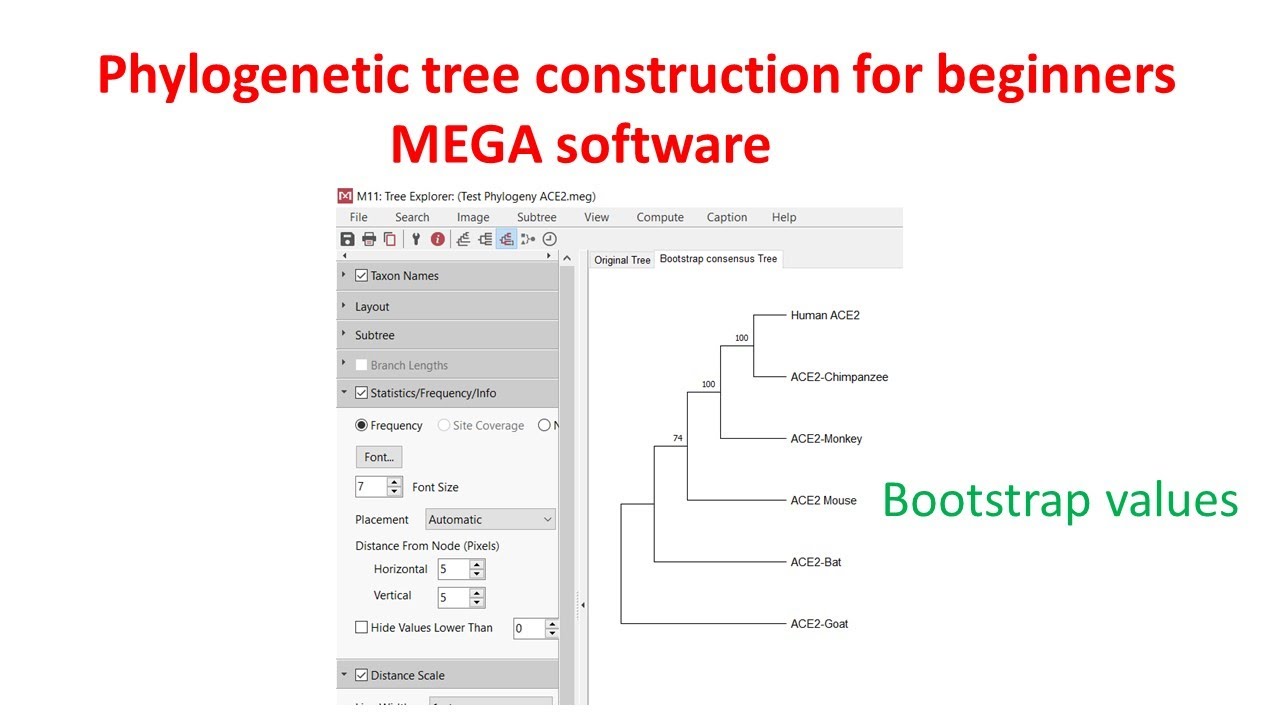
Task: Click the Vertical distance input field
Action: [x=454, y=598]
